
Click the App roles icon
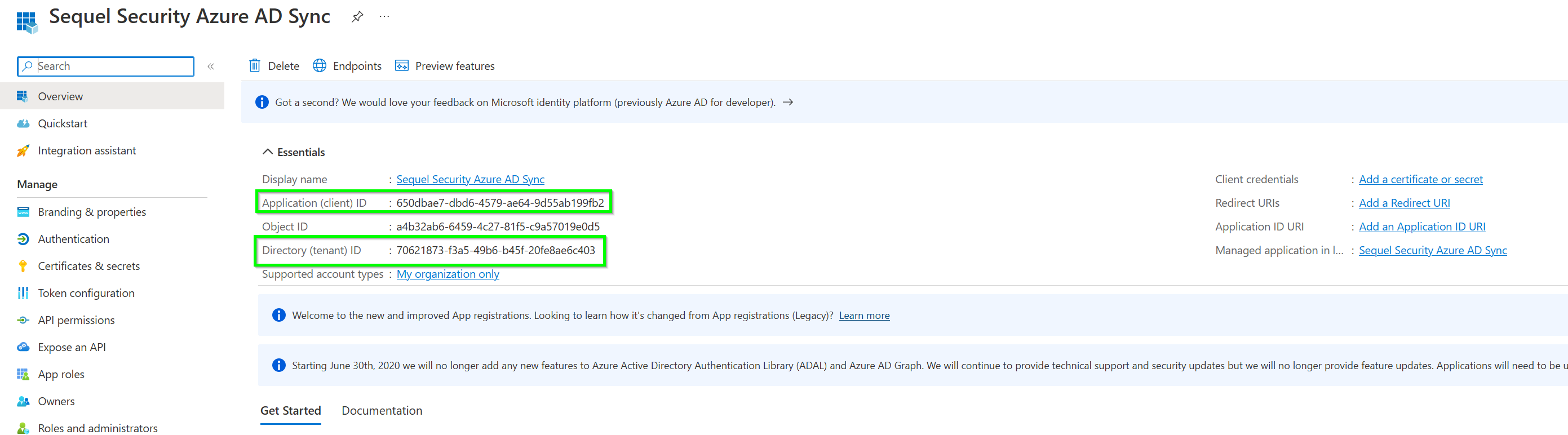(x=23, y=374)
